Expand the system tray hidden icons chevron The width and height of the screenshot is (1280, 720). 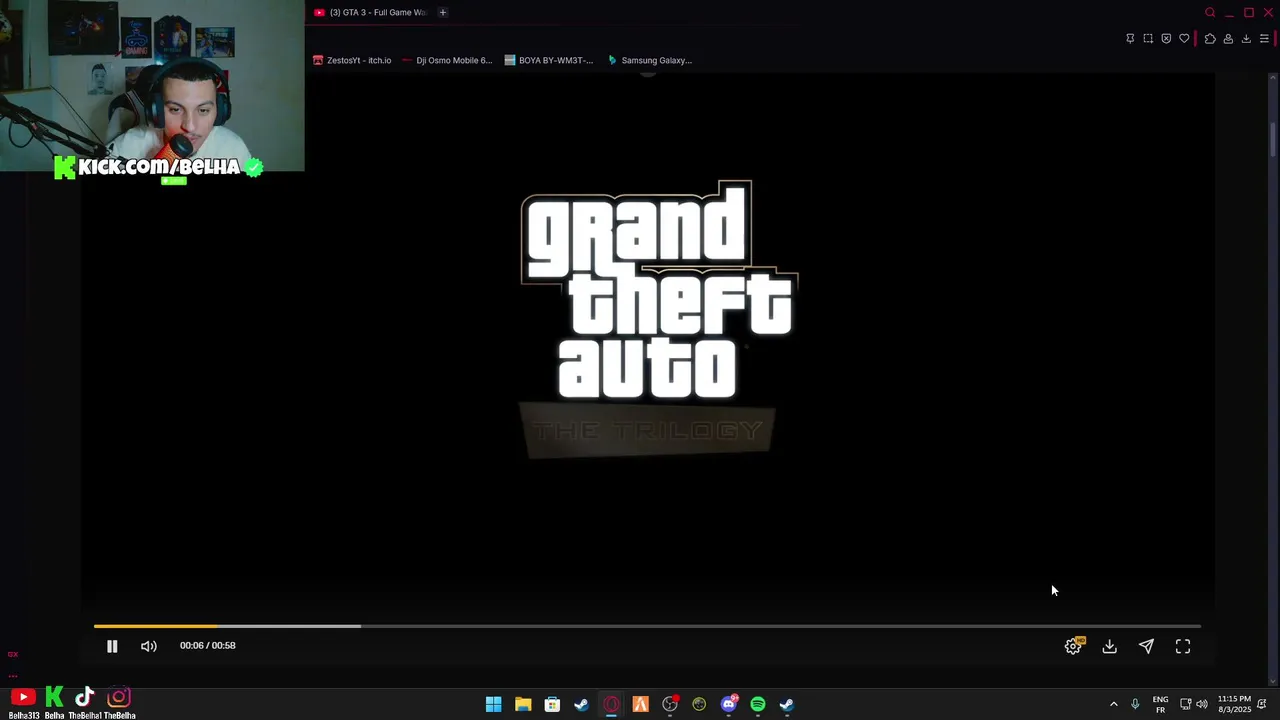pyautogui.click(x=1113, y=705)
